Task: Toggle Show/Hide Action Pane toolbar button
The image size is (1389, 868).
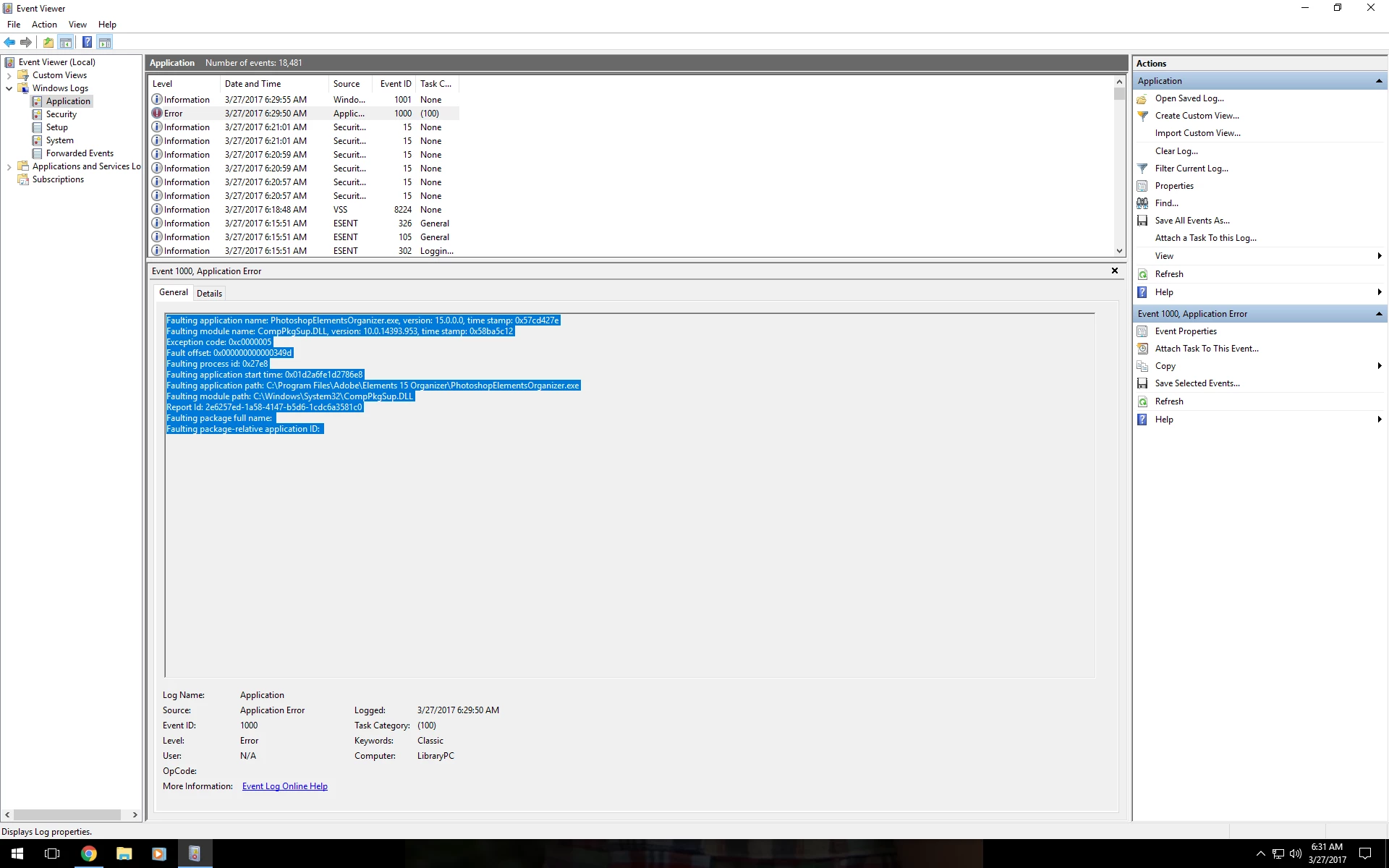Action: [x=105, y=42]
